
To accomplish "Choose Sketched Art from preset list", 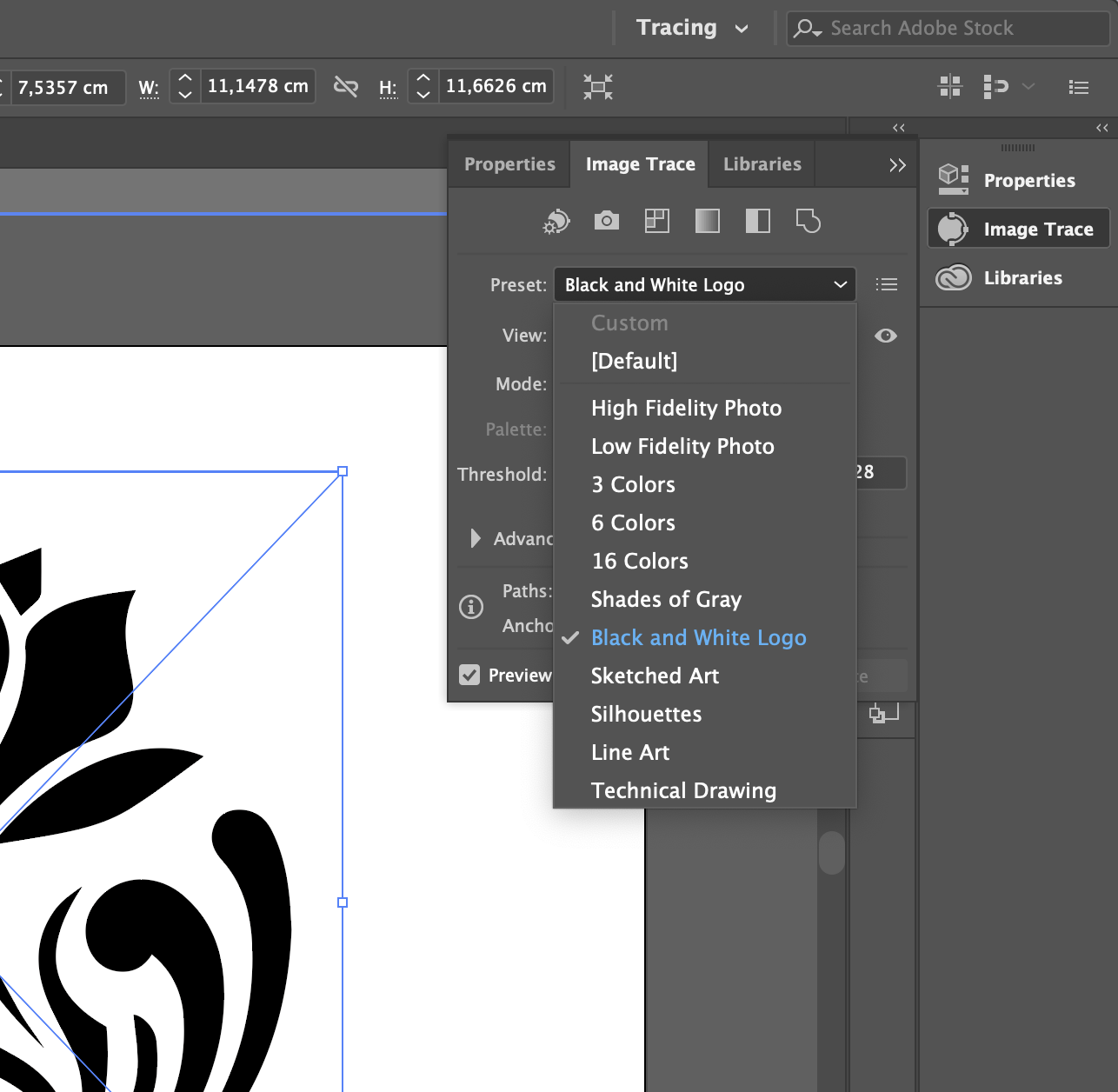I will [655, 676].
